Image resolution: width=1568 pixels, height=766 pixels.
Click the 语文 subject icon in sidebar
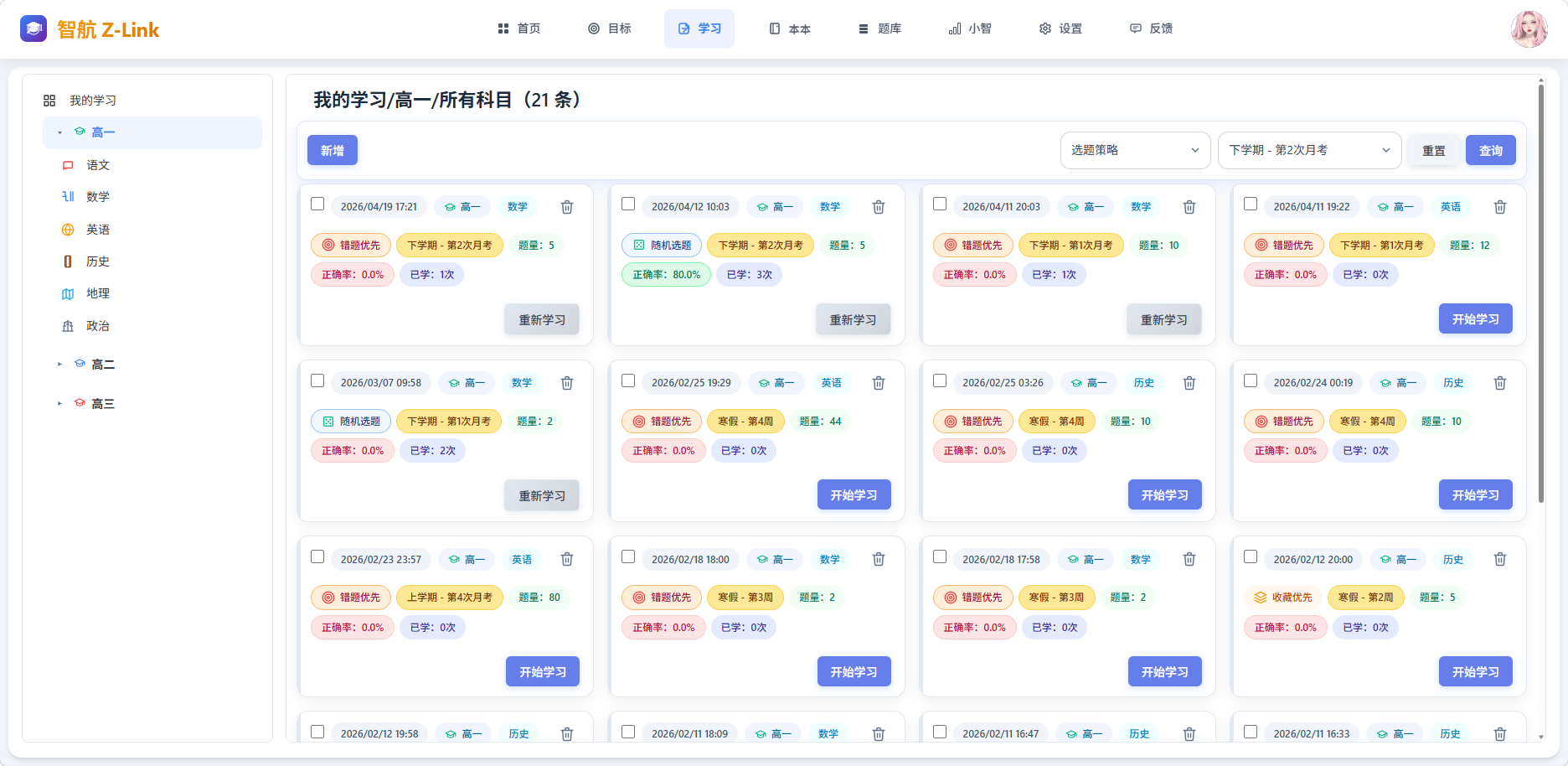(68, 165)
